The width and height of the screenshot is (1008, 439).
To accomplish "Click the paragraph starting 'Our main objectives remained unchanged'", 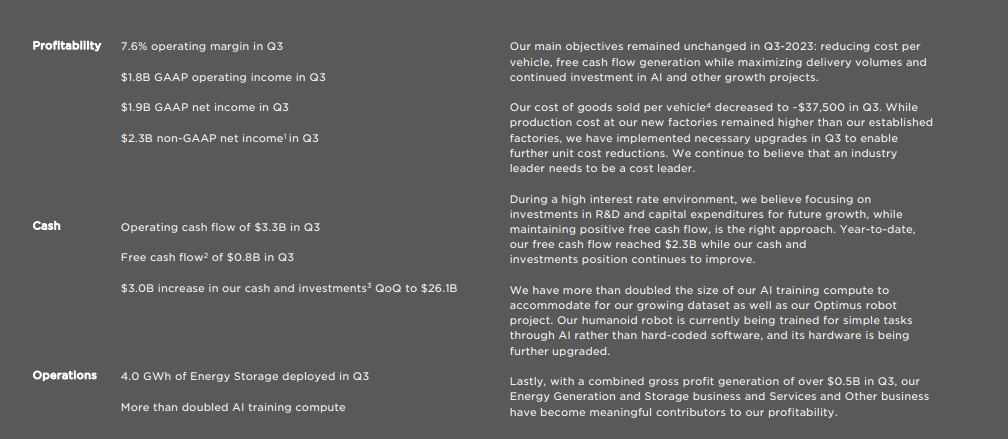I will (716, 62).
